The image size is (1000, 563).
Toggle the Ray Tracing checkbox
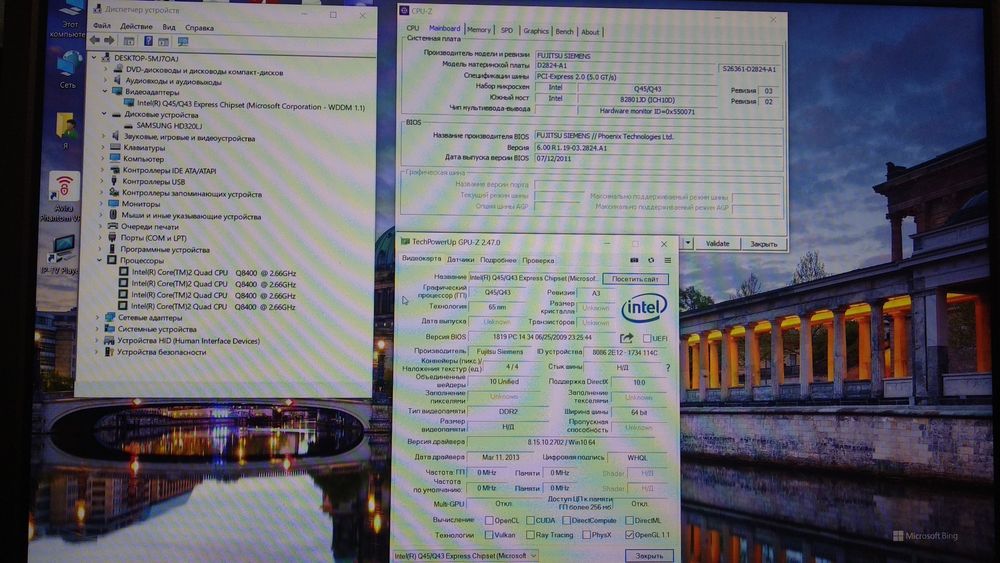click(x=530, y=534)
